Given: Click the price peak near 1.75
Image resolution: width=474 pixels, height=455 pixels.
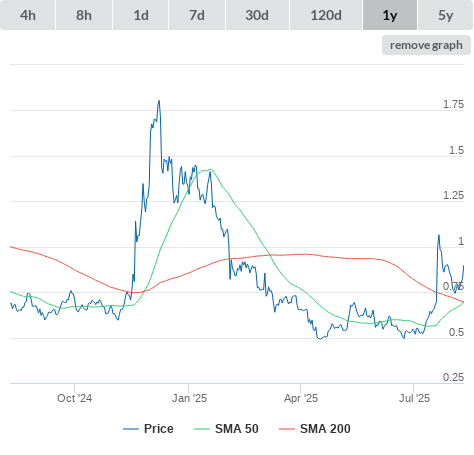Looking at the screenshot, I should (x=159, y=101).
